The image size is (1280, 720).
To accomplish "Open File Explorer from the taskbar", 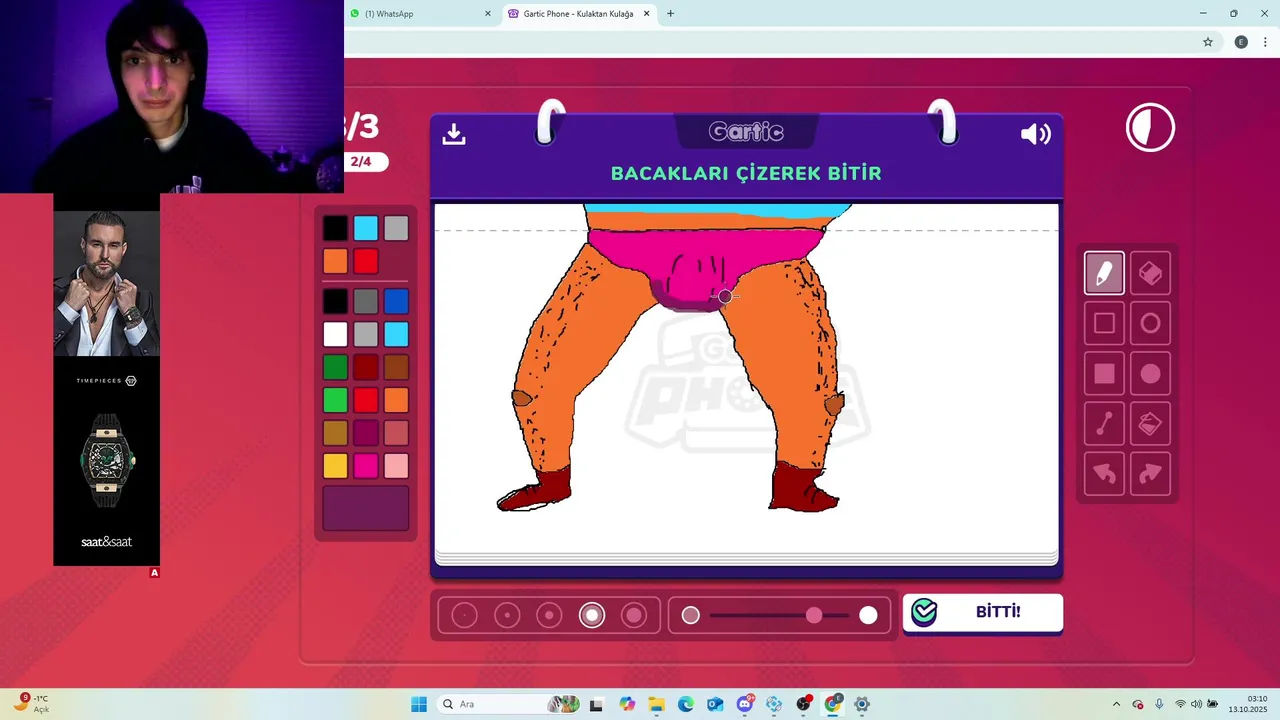I will pyautogui.click(x=656, y=704).
